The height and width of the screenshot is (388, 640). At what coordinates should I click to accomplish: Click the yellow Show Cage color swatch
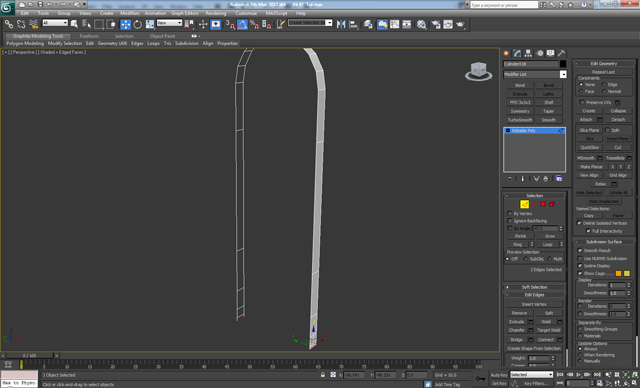(627, 273)
